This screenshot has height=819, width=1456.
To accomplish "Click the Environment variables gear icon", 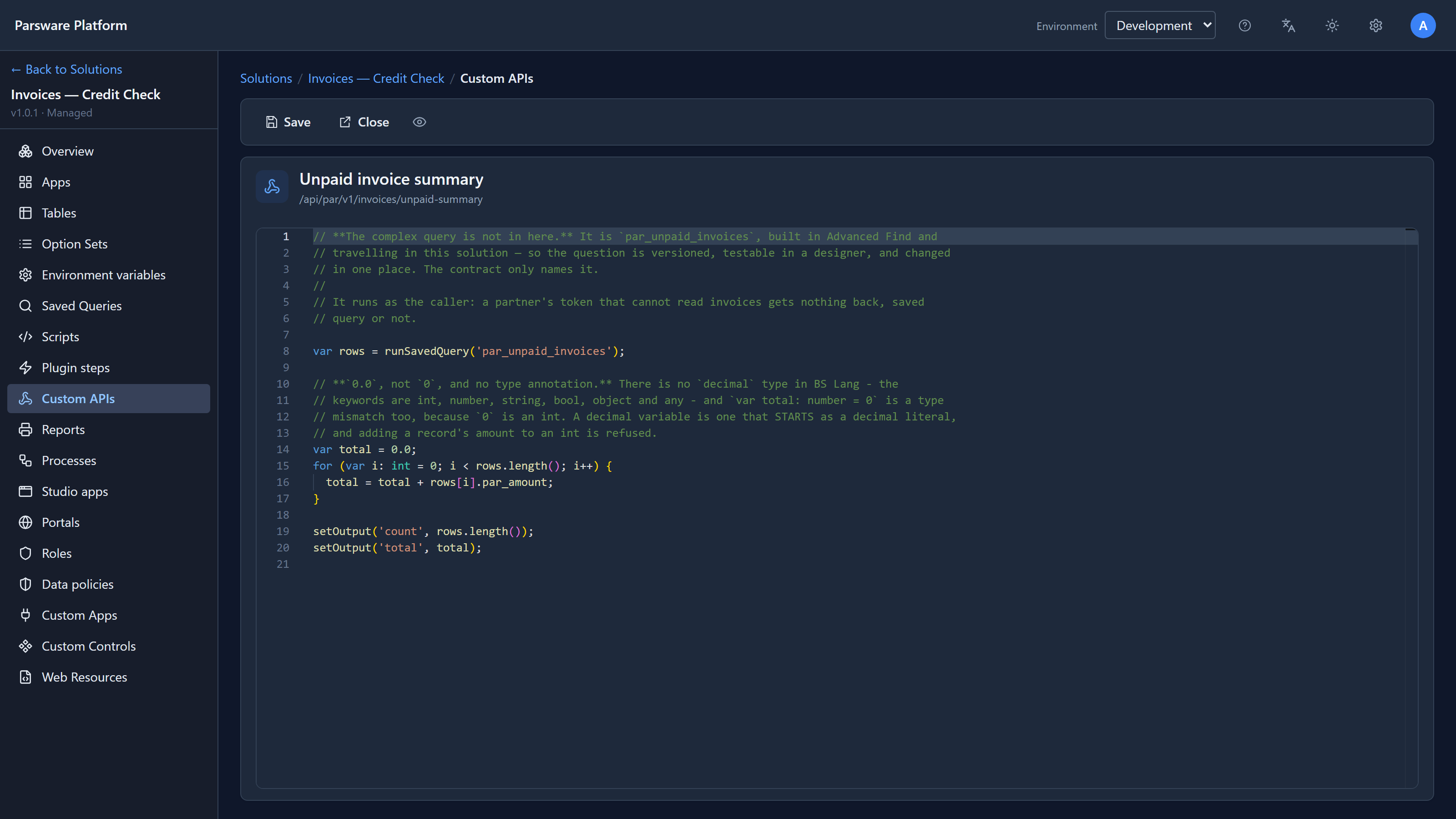I will pyautogui.click(x=25, y=275).
